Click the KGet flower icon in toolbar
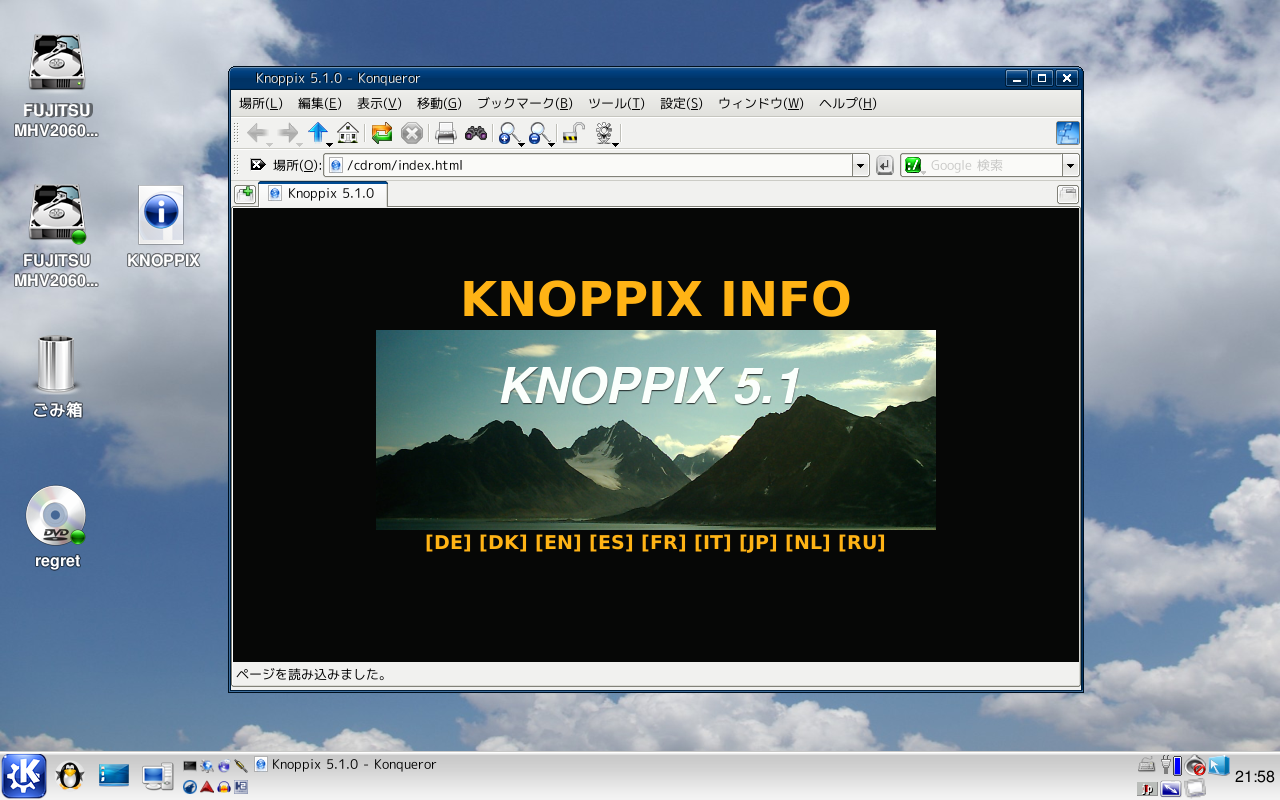Viewport: 1280px width, 800px height. point(604,133)
